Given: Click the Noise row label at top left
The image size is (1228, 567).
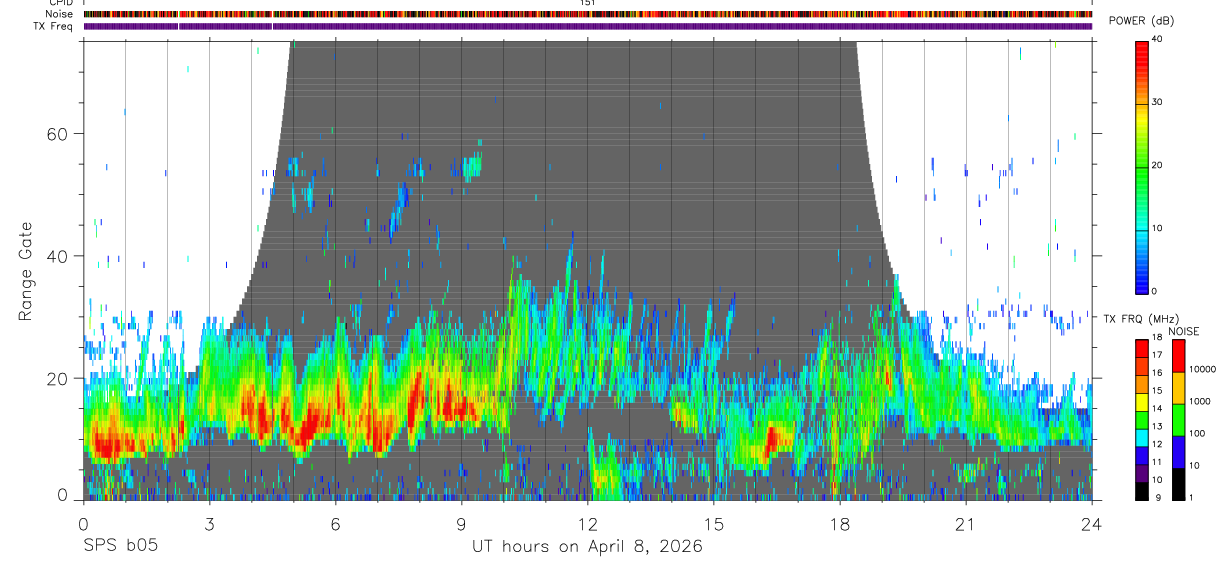Looking at the screenshot, I should [59, 14].
